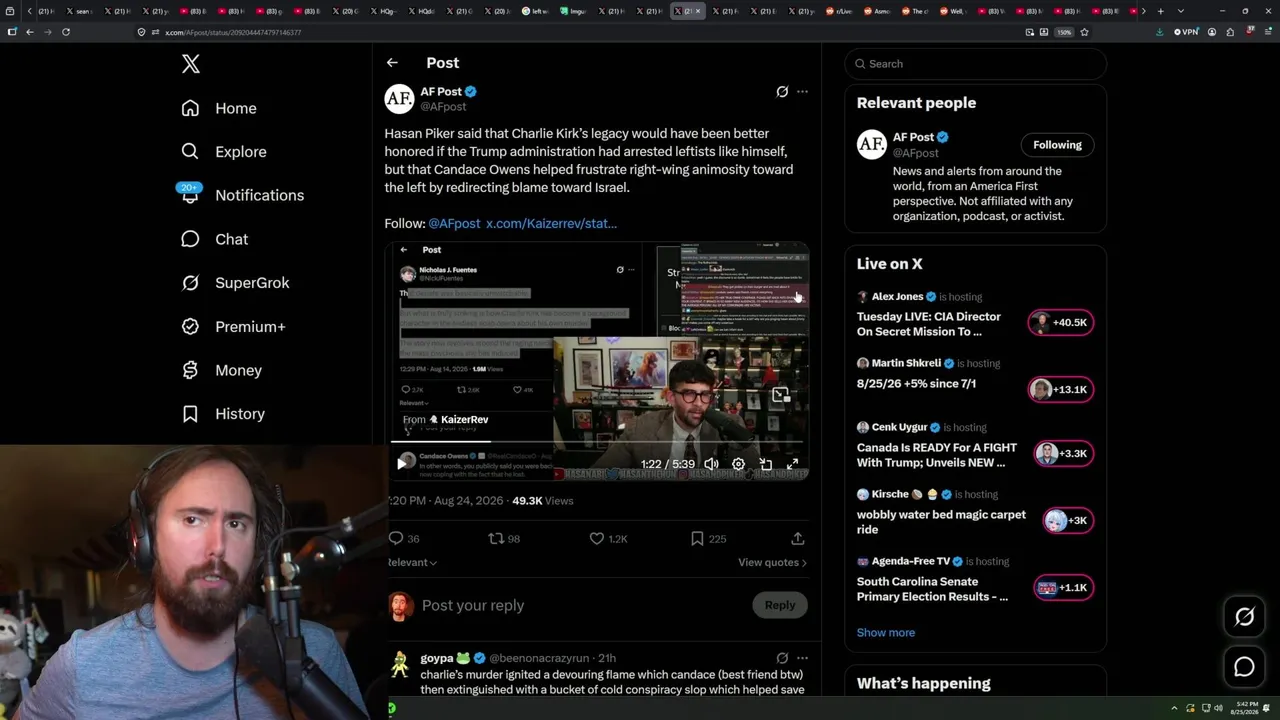
Task: Go back using the arrow beside Post
Action: 392,62
